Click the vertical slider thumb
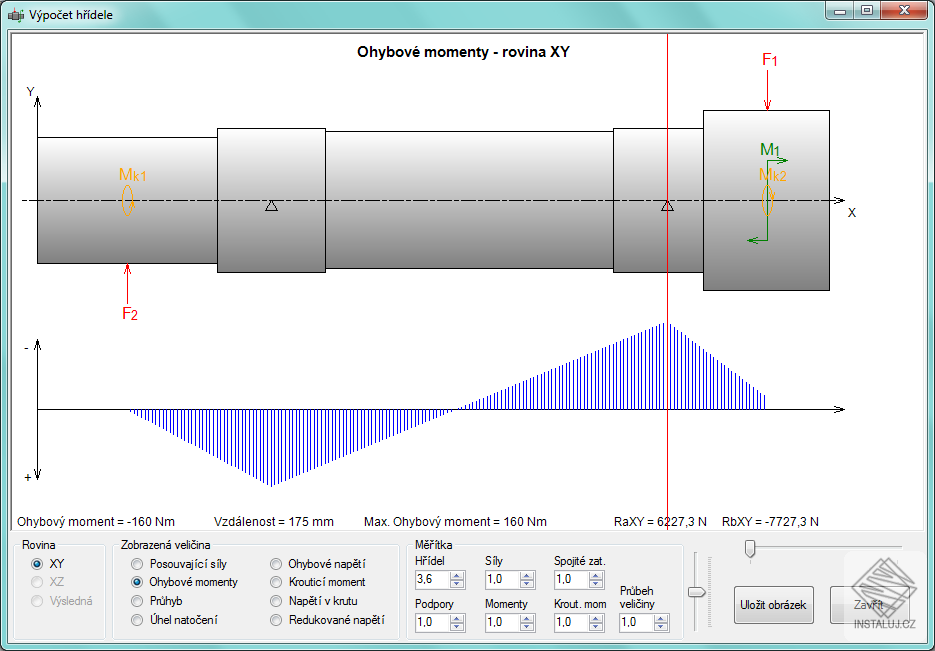This screenshot has width=935, height=651. [696, 592]
